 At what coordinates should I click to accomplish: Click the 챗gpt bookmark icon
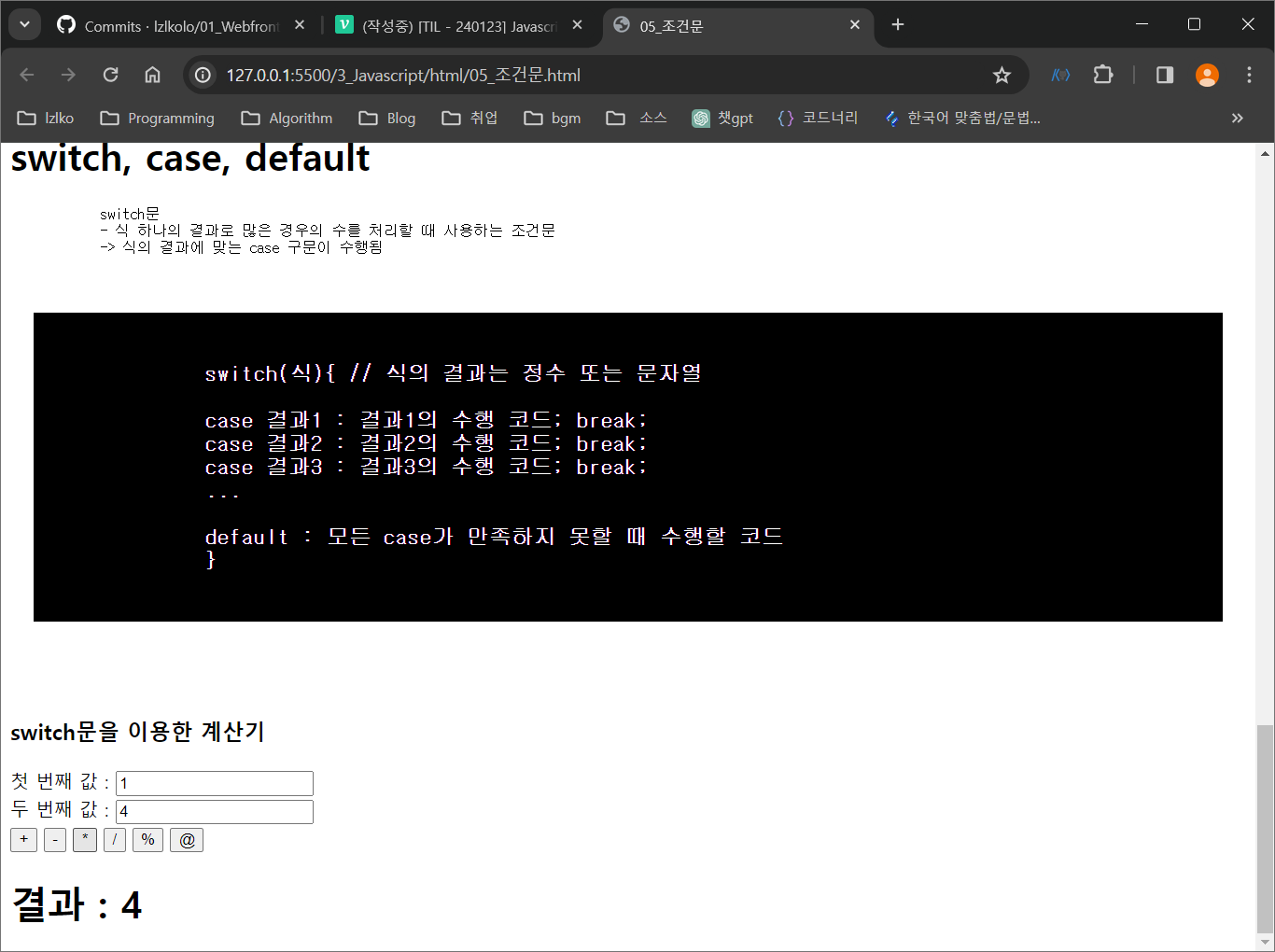[x=700, y=118]
